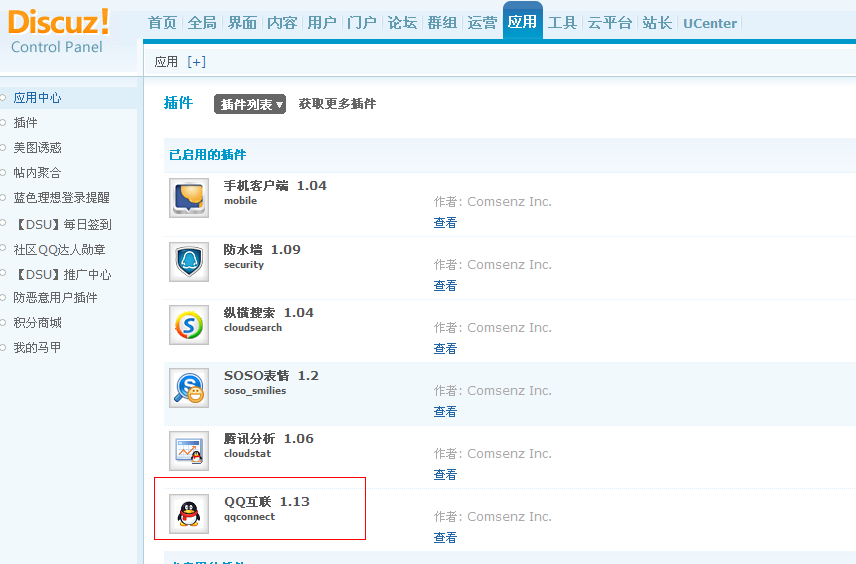
Task: Click the qqconnect identifier text
Action: point(249,516)
